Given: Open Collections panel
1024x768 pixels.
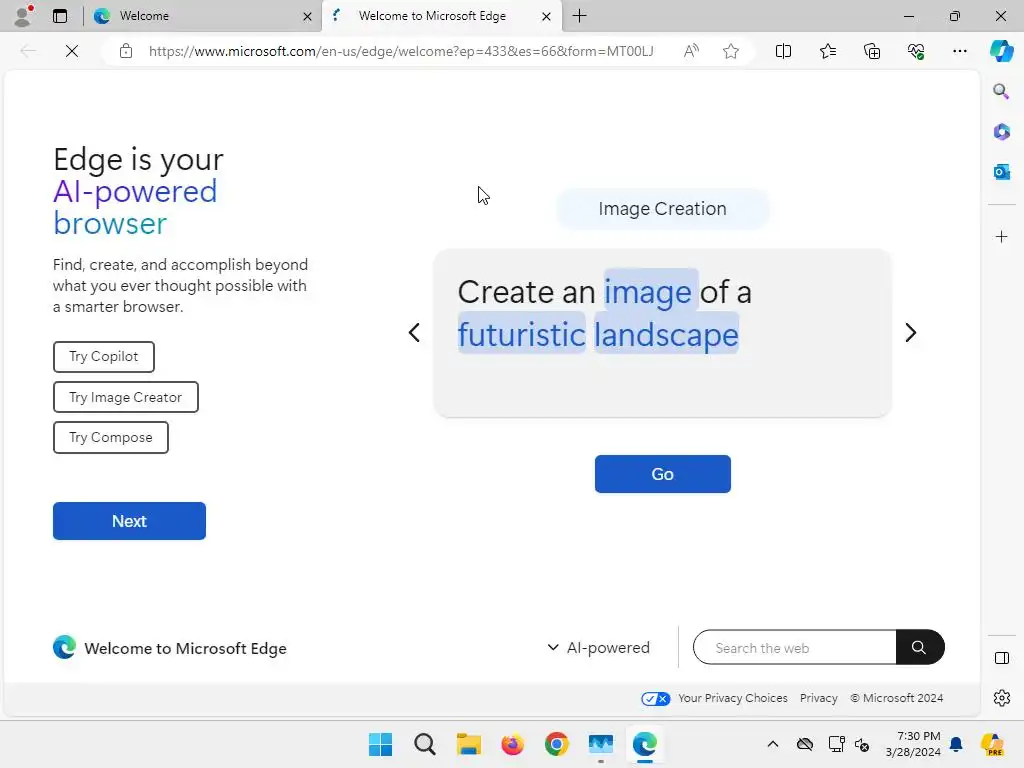Looking at the screenshot, I should [x=872, y=51].
